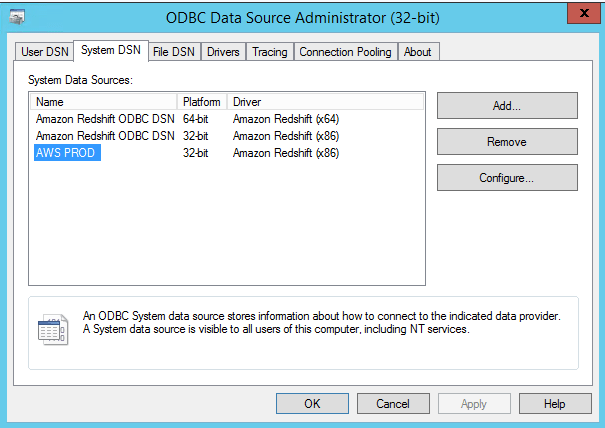Sort by the Driver column header
The height and width of the screenshot is (428, 605).
coord(325,102)
